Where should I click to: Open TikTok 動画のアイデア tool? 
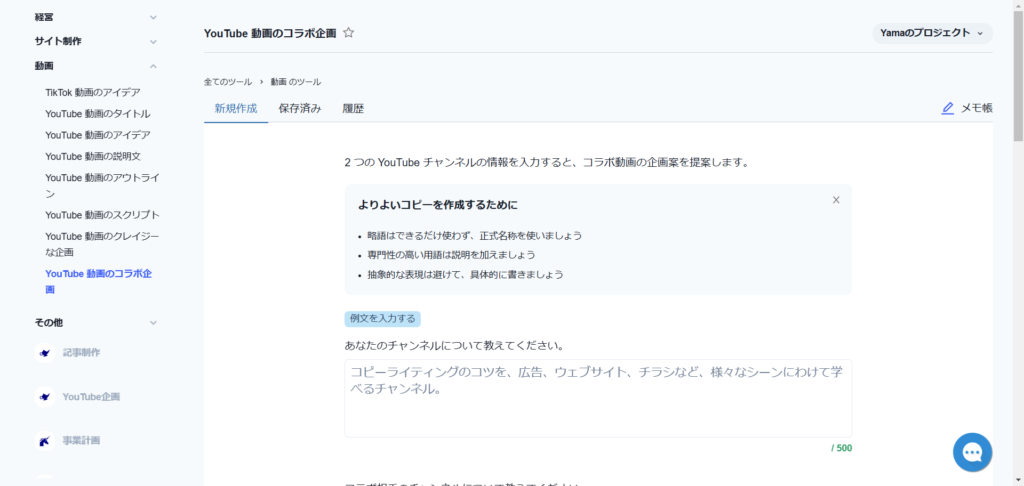93,92
